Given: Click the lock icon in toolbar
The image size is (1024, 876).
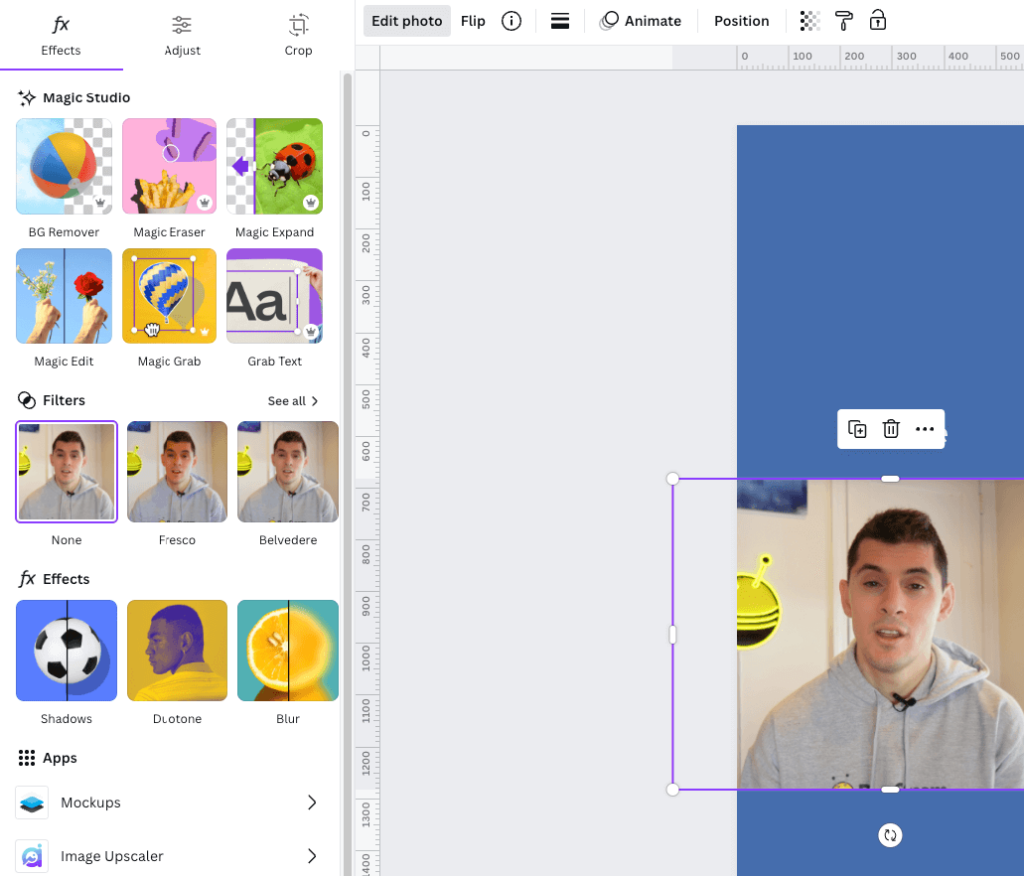Looking at the screenshot, I should (x=878, y=21).
